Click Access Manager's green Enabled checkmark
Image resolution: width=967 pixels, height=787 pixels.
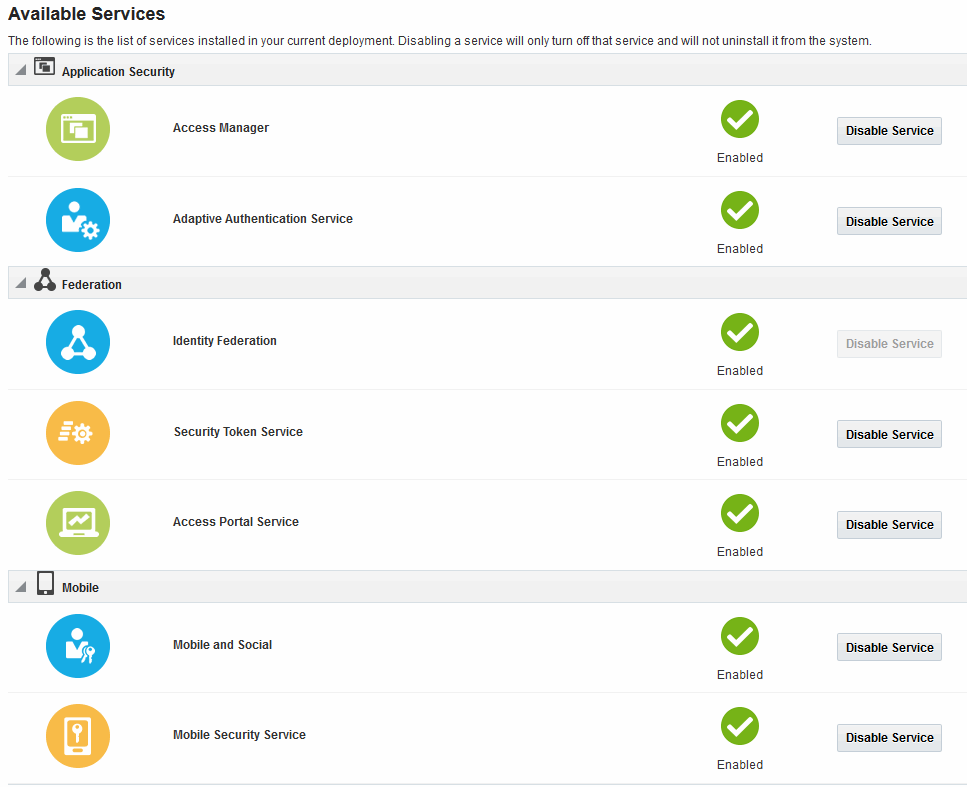click(739, 119)
